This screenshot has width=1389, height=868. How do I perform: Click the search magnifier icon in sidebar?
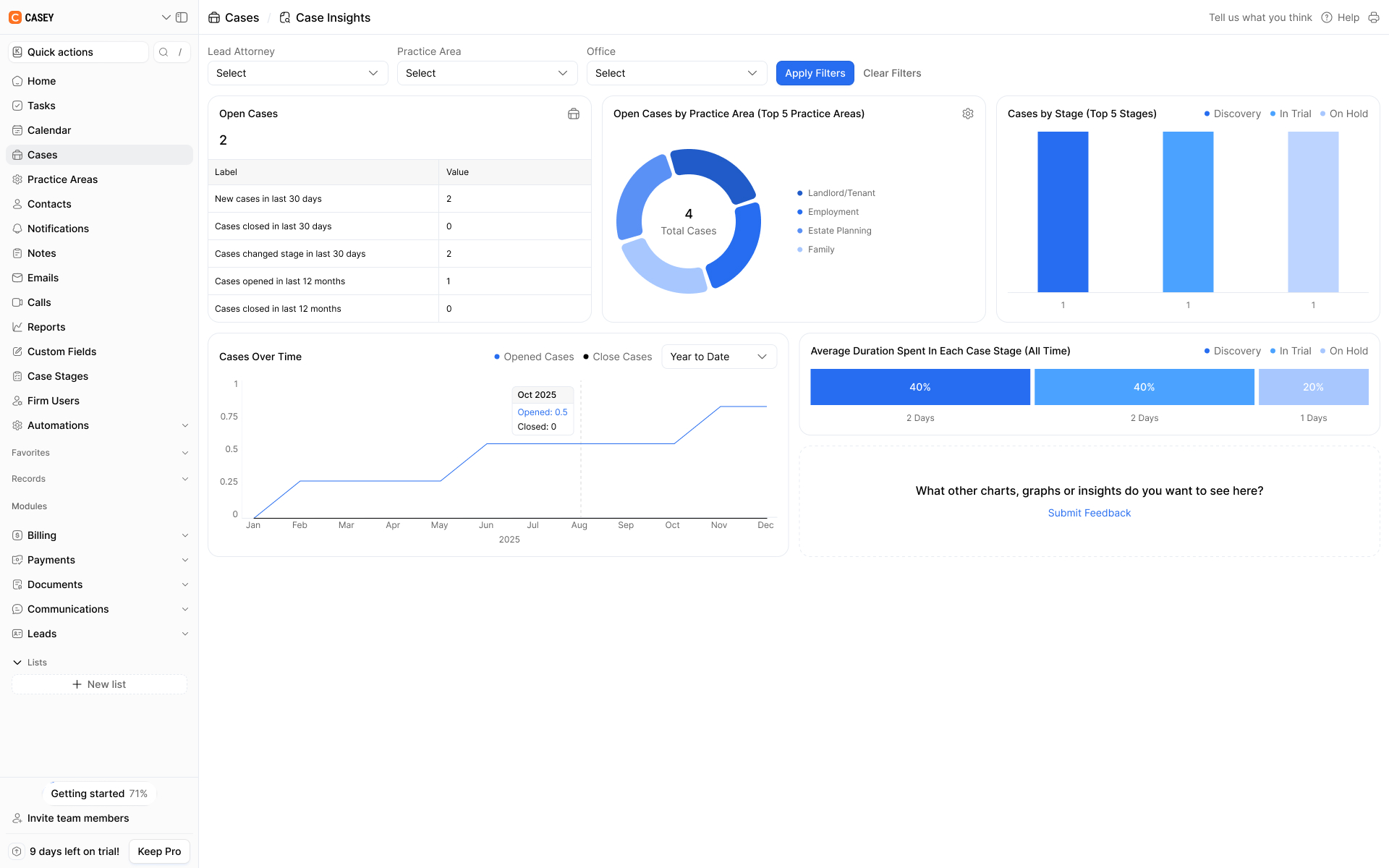(163, 52)
